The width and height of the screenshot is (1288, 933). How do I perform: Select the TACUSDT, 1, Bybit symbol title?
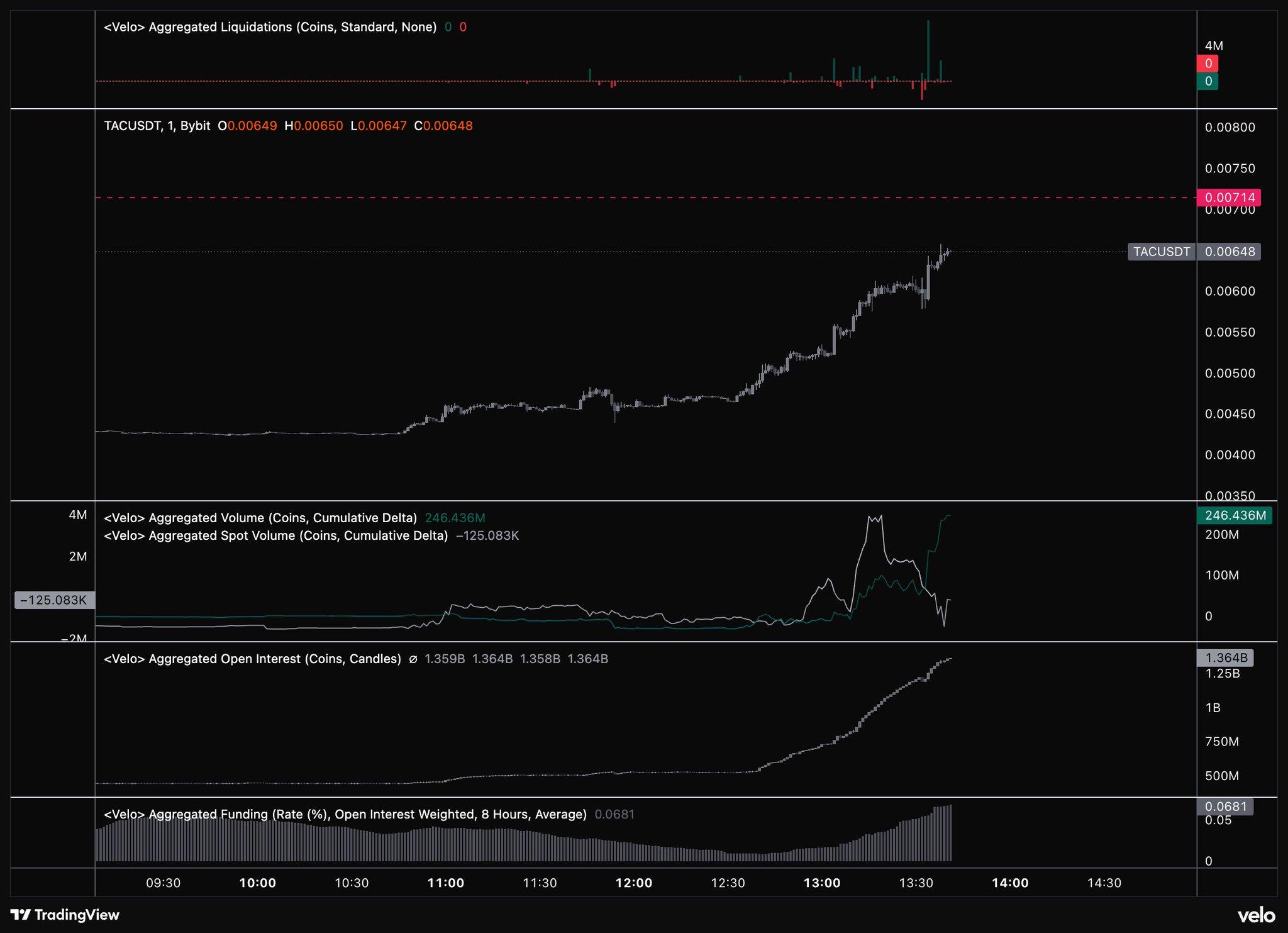[x=157, y=126]
